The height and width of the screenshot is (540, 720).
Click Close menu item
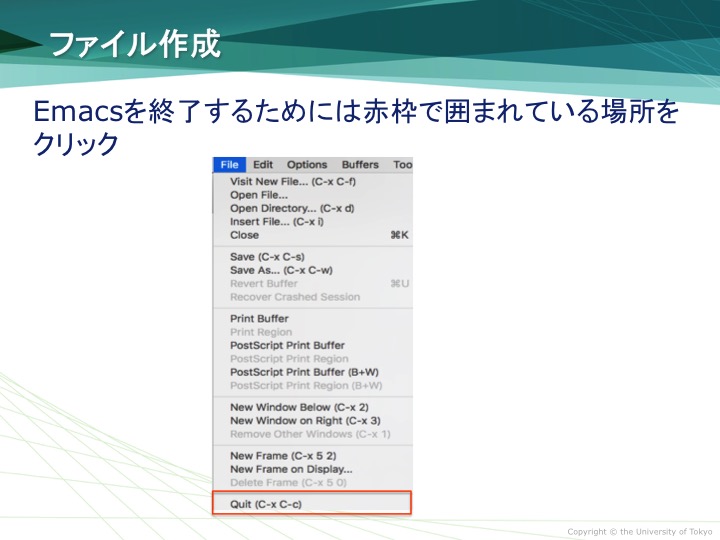[313, 235]
